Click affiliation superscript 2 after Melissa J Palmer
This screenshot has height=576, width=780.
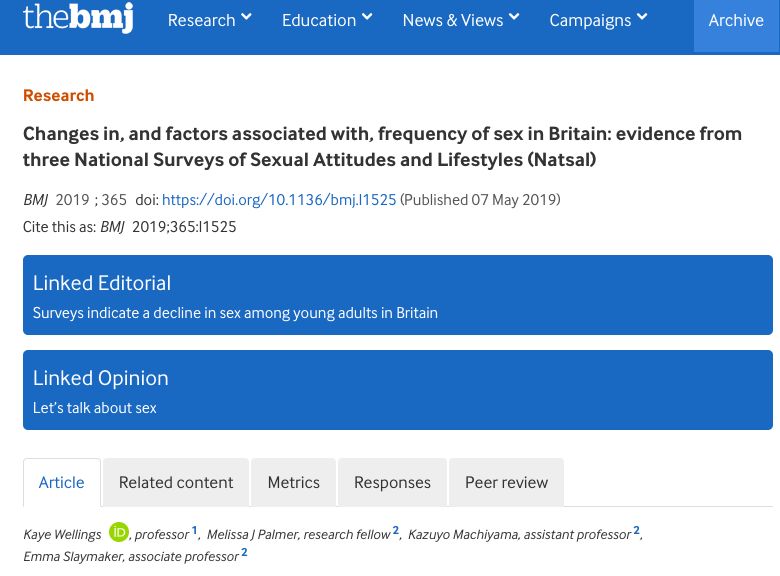pyautogui.click(x=395, y=531)
